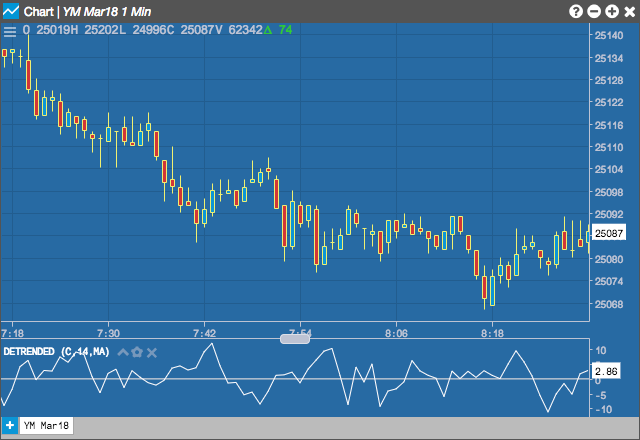
Task: Click the YM Mar18 1 Min title
Action: 107,11
